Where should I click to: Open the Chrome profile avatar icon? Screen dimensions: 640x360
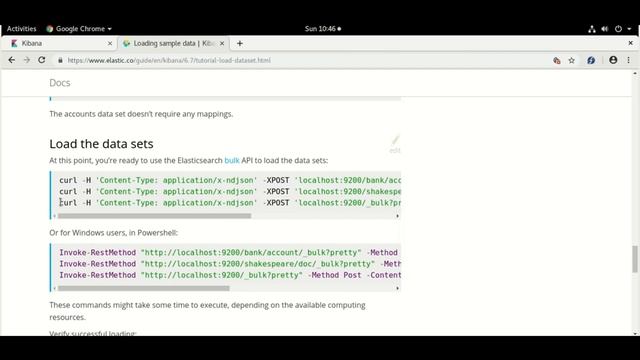pos(613,60)
